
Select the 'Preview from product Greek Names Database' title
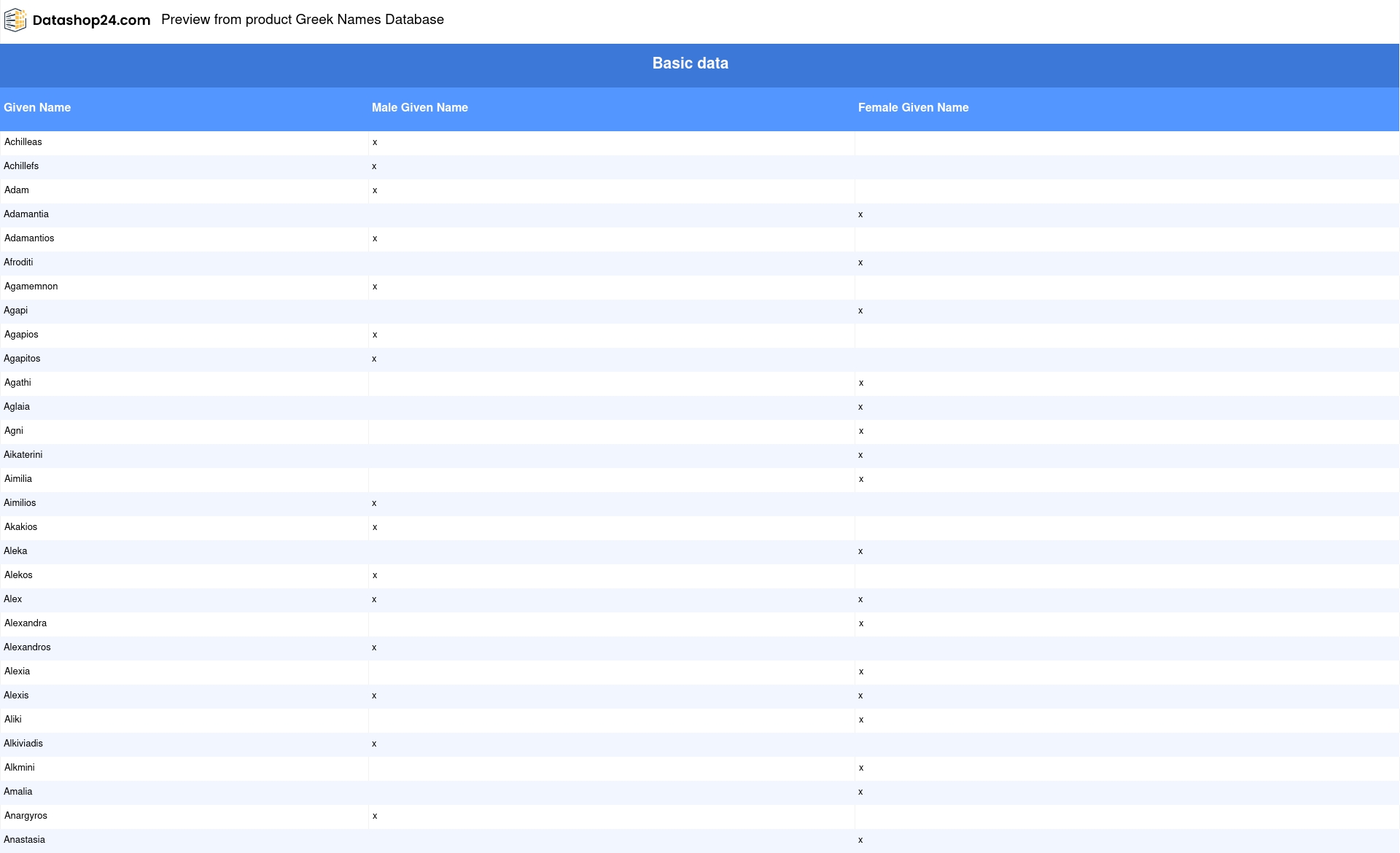[x=303, y=20]
